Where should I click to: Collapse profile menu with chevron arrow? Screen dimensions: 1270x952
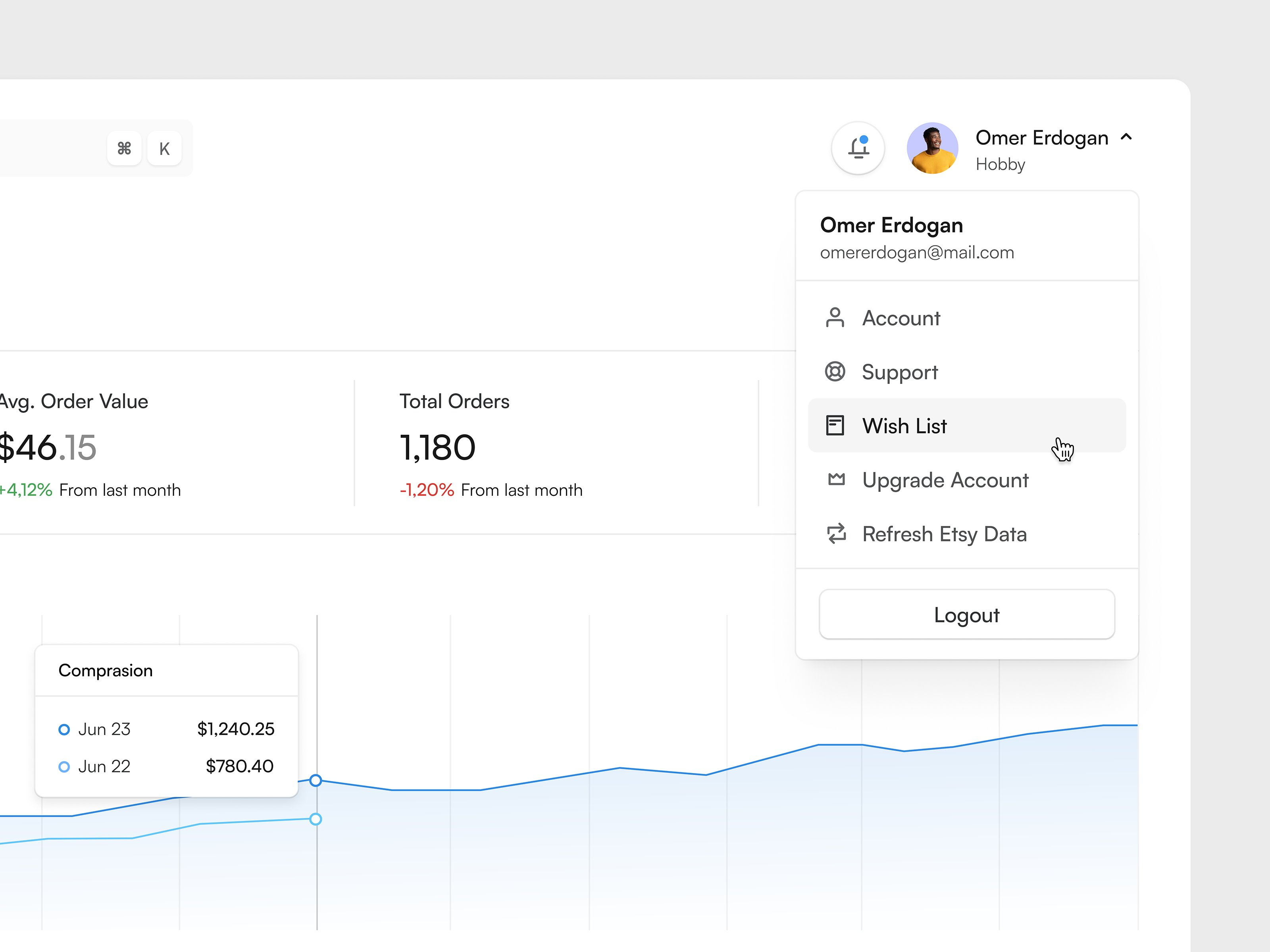1126,137
